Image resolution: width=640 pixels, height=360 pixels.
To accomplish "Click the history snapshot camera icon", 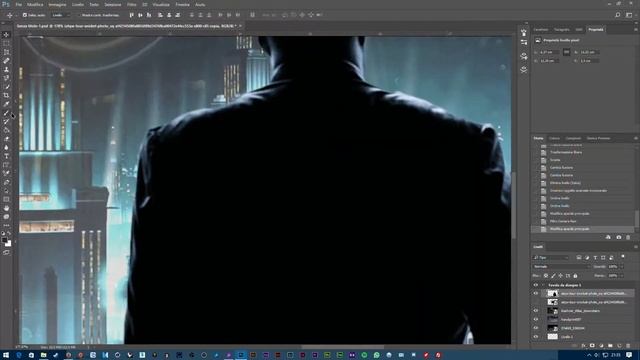I will pyautogui.click(x=618, y=237).
